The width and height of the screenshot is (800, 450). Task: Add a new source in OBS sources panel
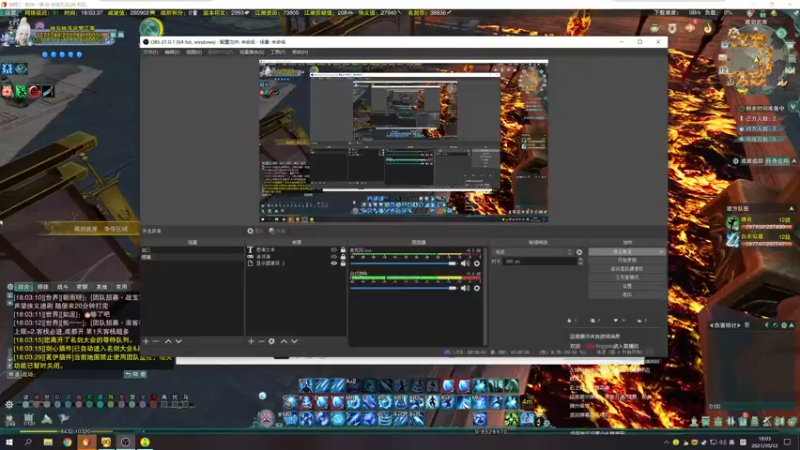[x=251, y=341]
